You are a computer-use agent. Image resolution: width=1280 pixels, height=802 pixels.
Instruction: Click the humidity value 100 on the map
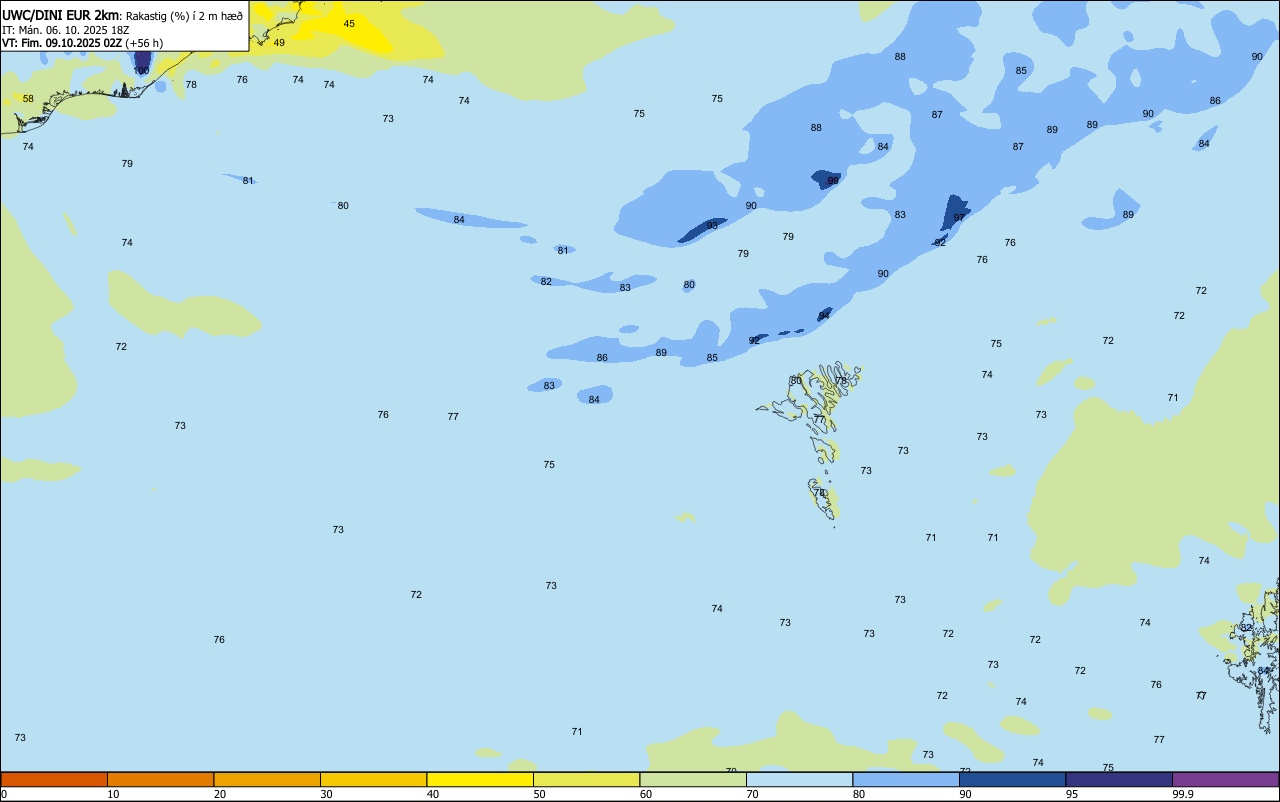141,70
